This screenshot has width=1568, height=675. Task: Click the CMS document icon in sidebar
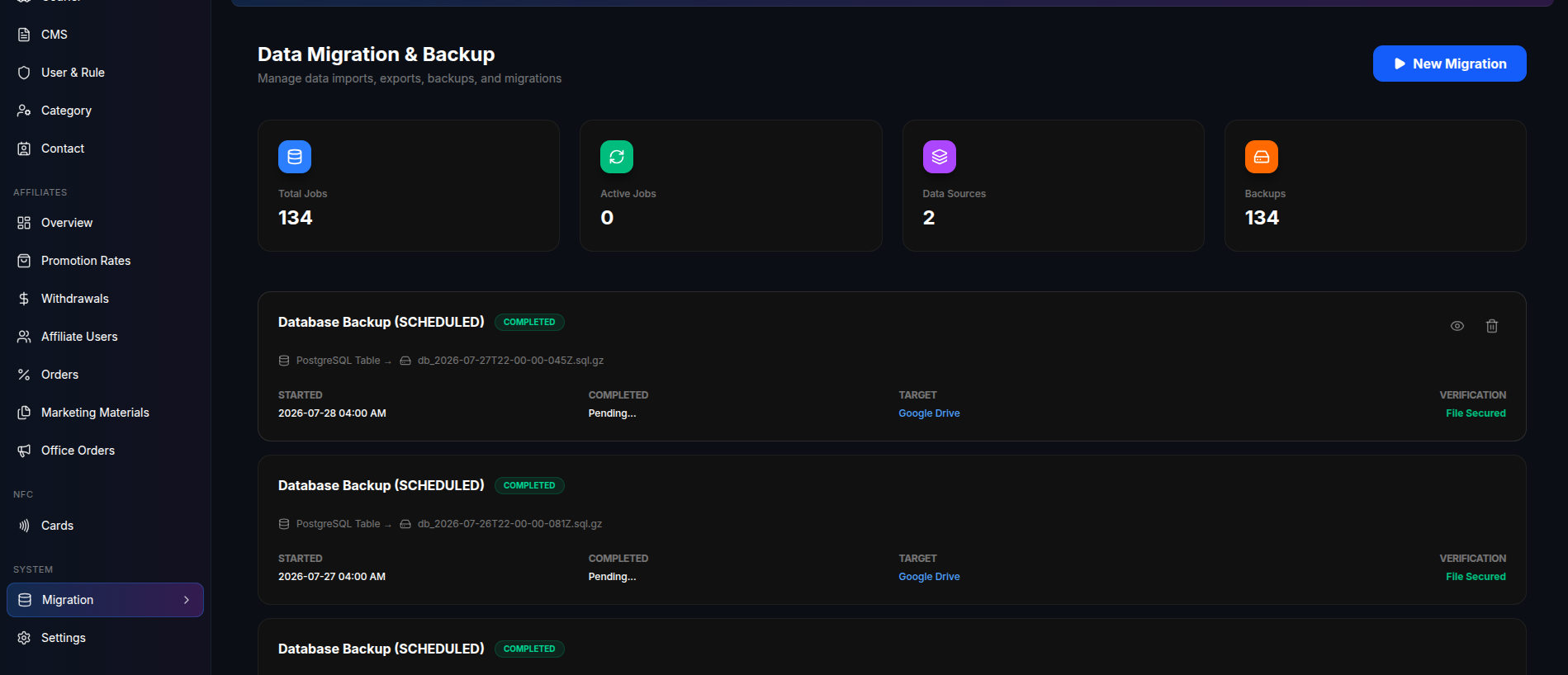[x=24, y=35]
